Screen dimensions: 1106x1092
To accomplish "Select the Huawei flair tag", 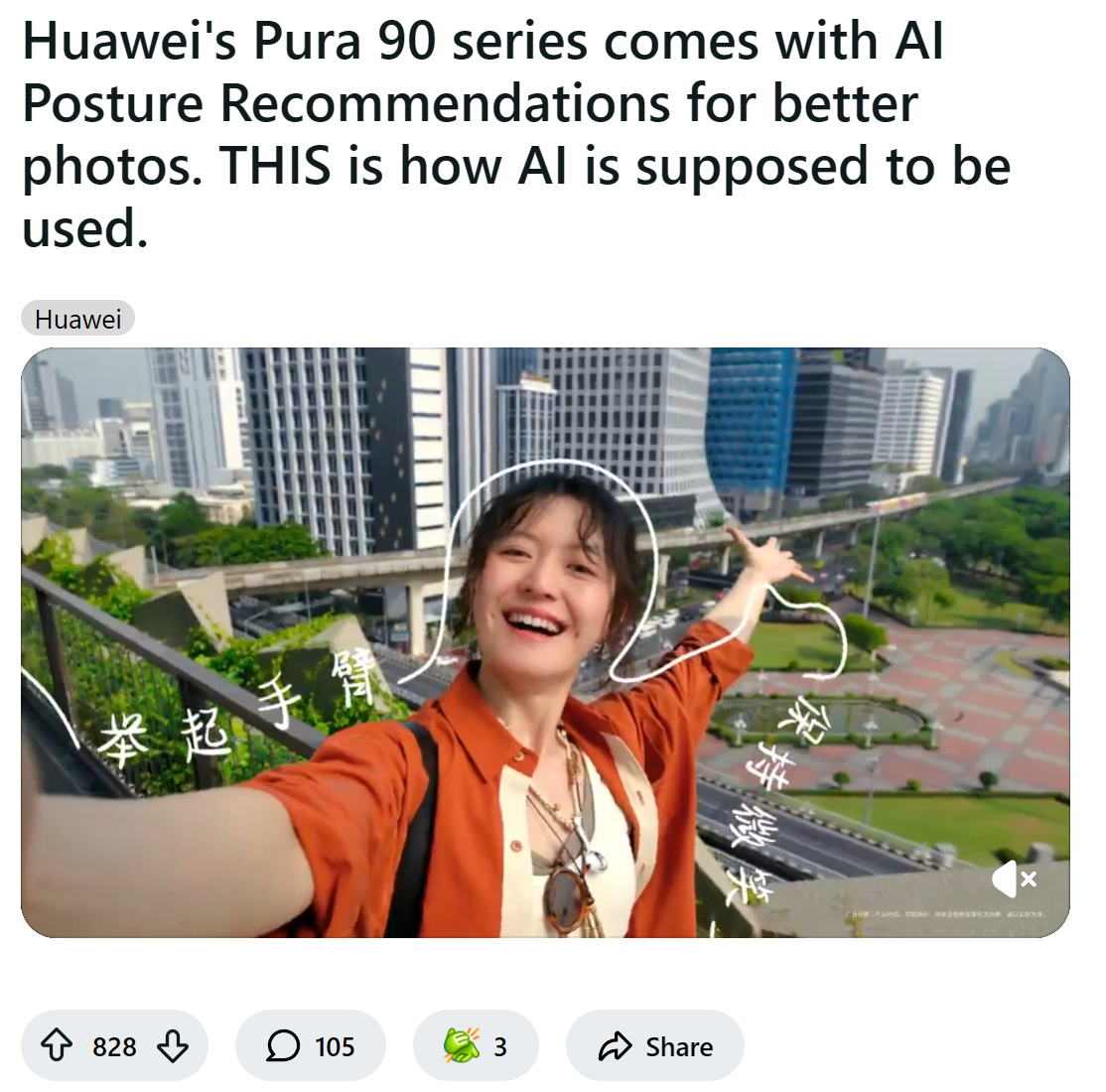I will 77,319.
